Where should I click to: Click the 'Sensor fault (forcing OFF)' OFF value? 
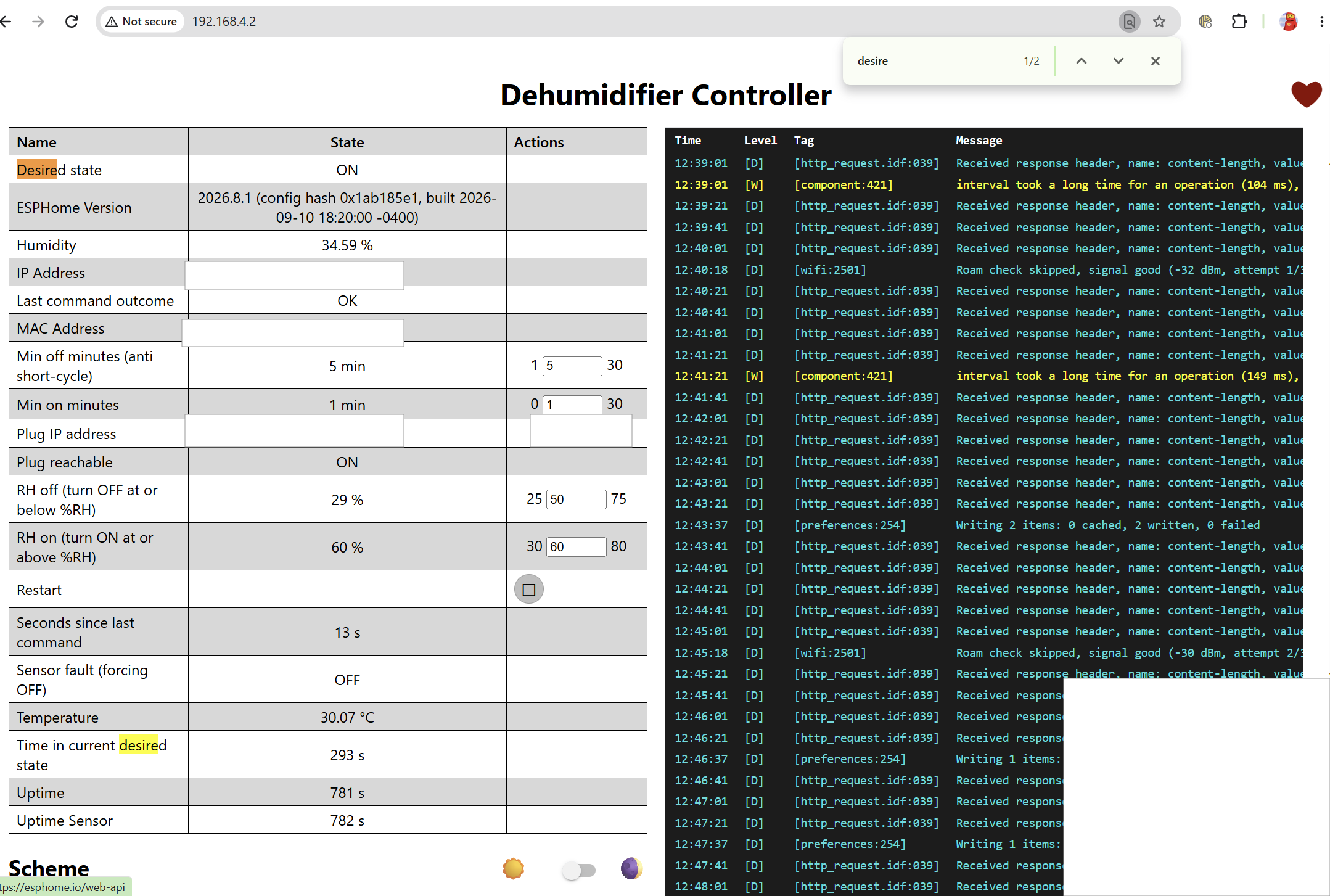[x=347, y=680]
